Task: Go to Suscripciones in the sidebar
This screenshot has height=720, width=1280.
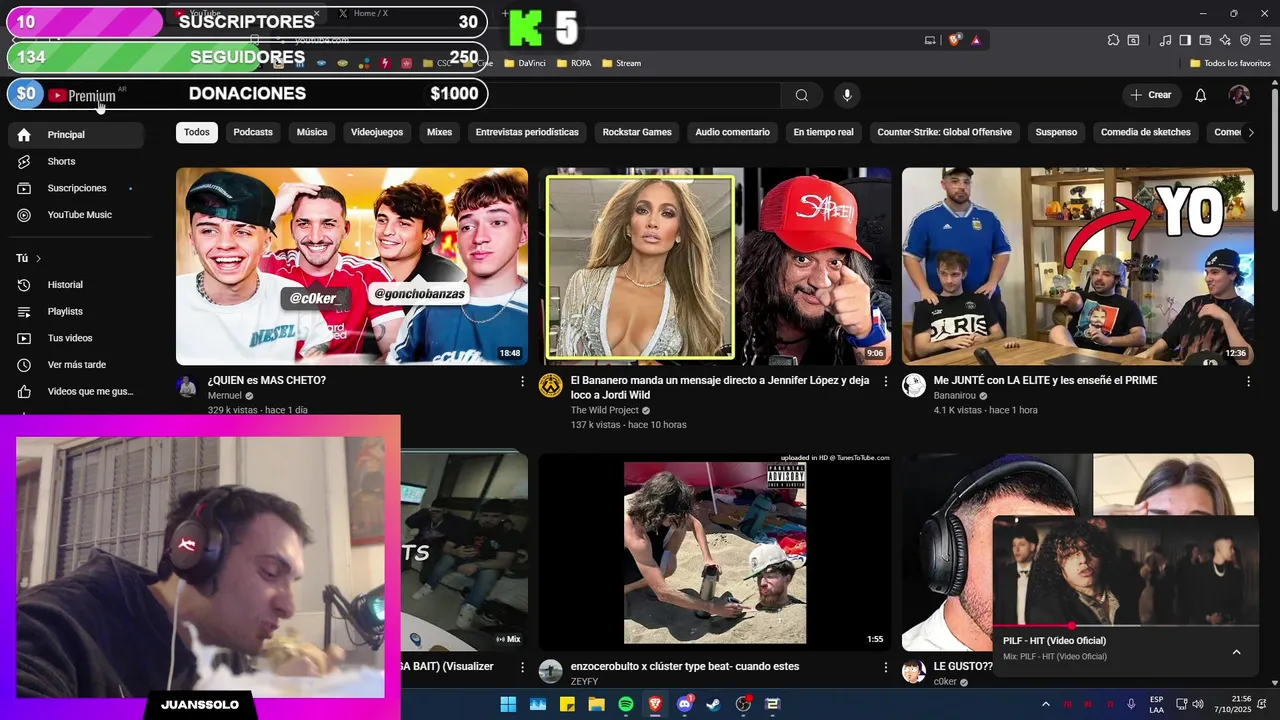Action: 75,188
